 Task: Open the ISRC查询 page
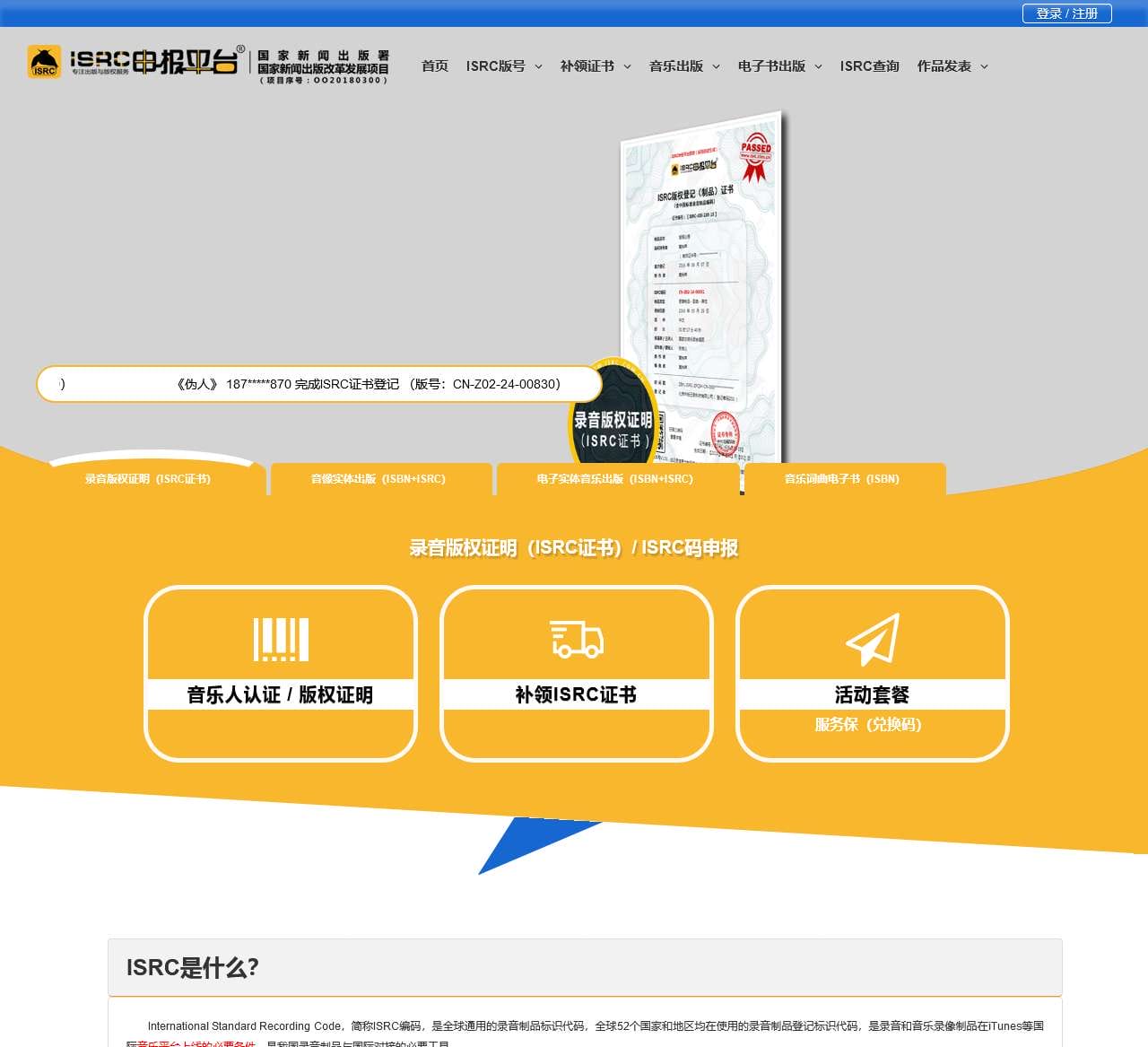tap(869, 65)
